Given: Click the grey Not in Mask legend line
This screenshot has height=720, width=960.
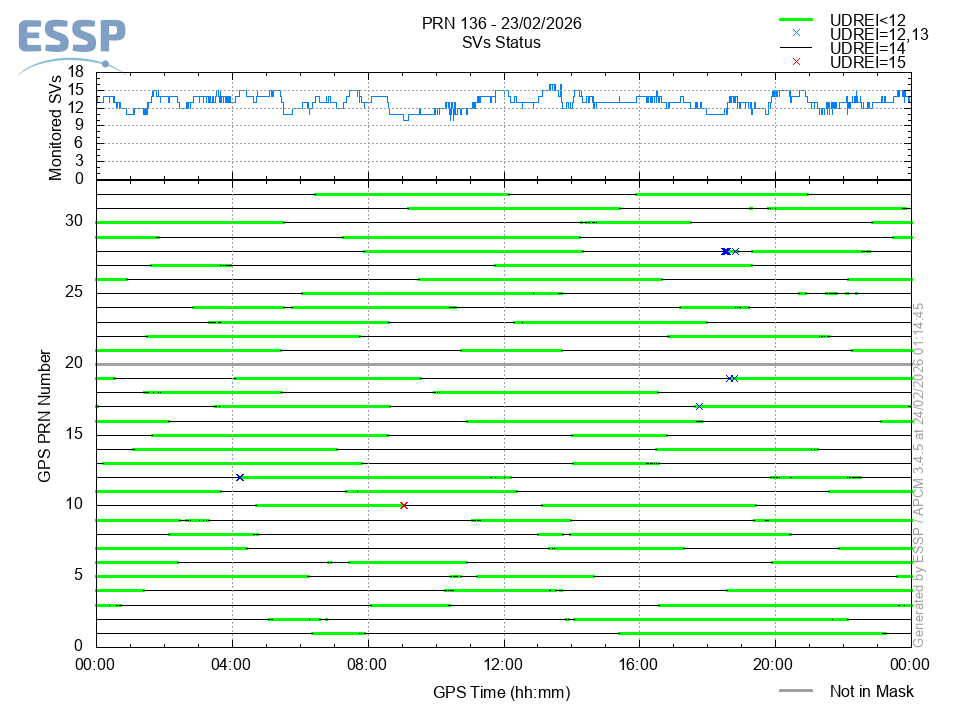Looking at the screenshot, I should (x=797, y=691).
